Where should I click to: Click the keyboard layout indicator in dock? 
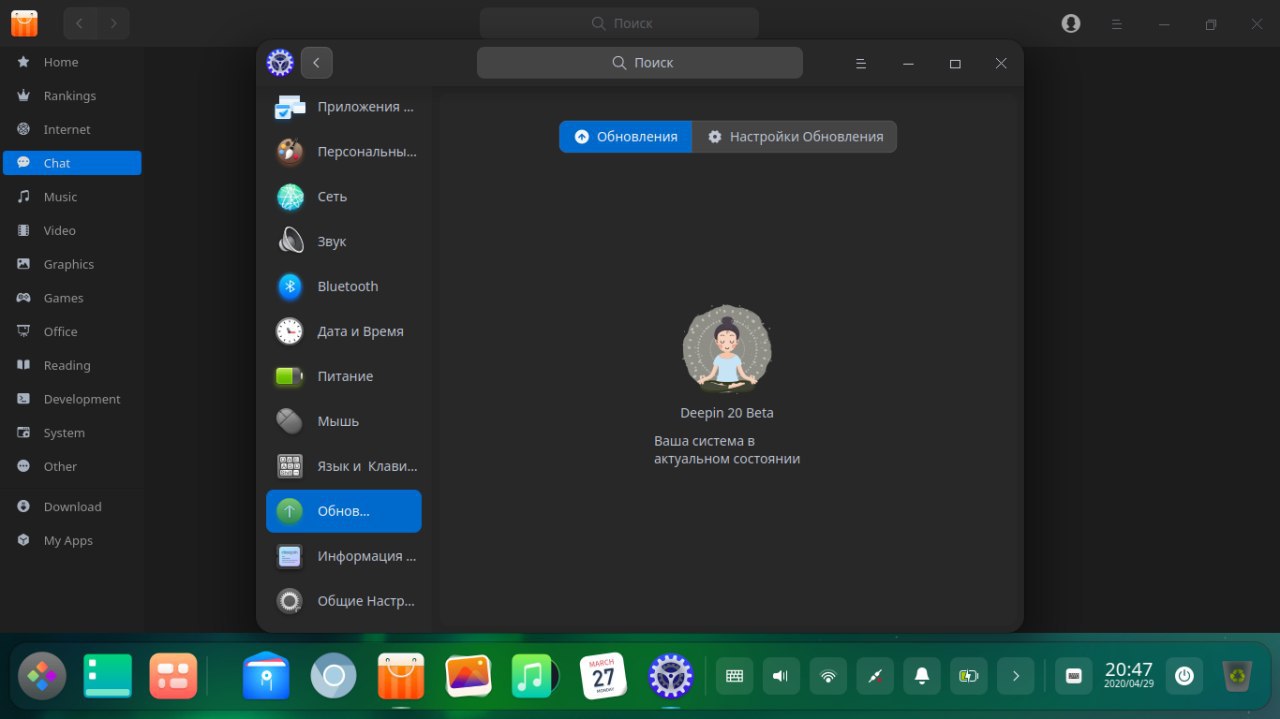1074,676
